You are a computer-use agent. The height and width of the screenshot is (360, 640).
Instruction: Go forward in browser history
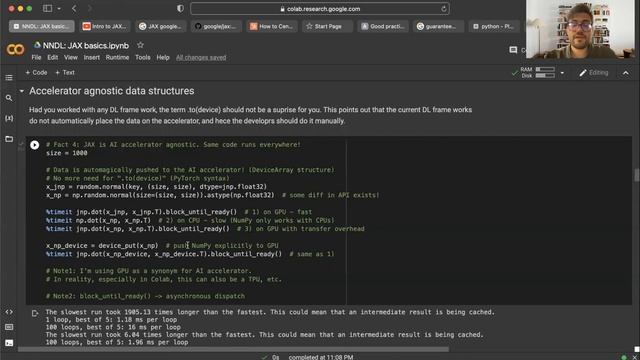(x=89, y=8)
